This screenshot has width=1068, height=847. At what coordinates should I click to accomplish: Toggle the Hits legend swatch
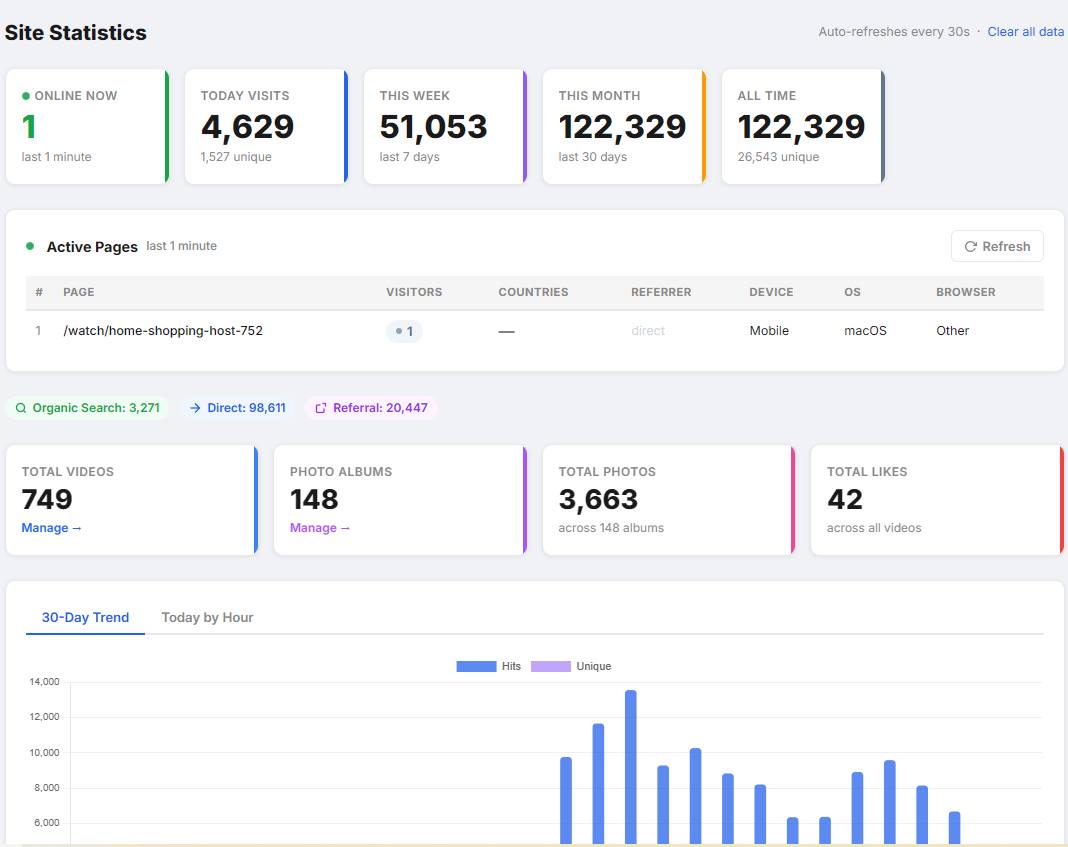476,666
